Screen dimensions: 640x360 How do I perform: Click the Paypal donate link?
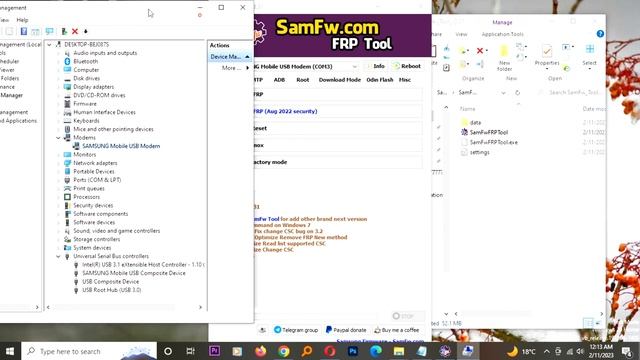[346, 330]
